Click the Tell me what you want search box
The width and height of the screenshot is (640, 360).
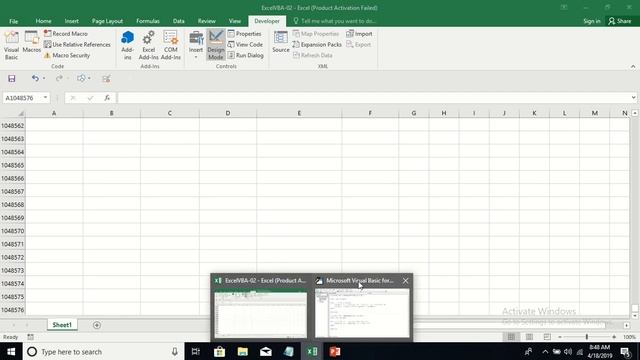click(335, 21)
